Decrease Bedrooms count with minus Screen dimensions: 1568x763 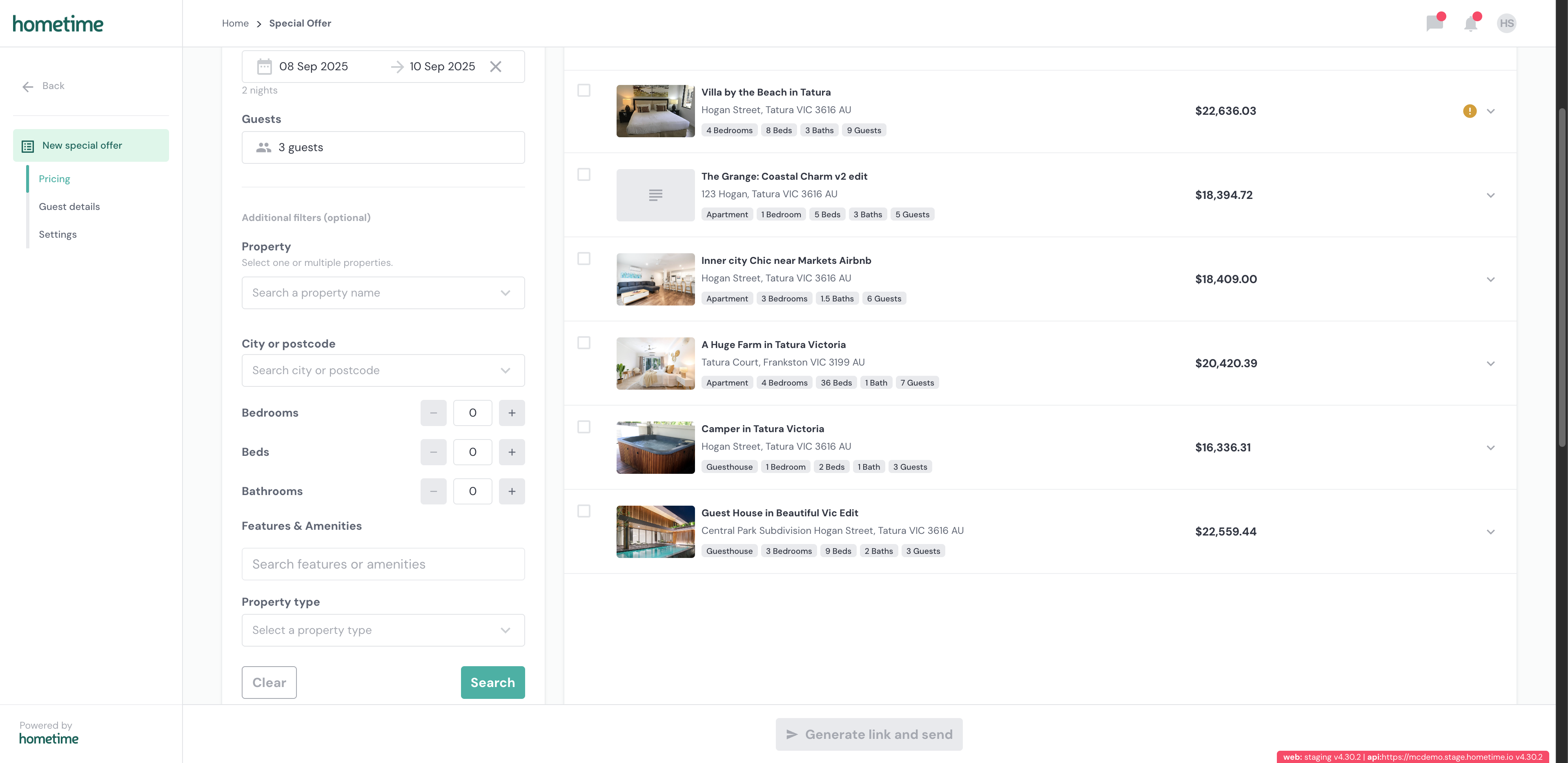[433, 413]
